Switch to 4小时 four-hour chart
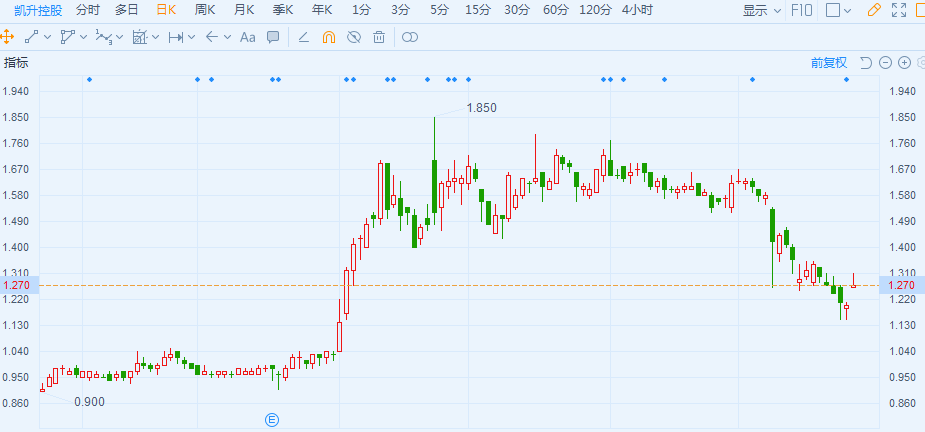925x432 pixels. pos(637,9)
